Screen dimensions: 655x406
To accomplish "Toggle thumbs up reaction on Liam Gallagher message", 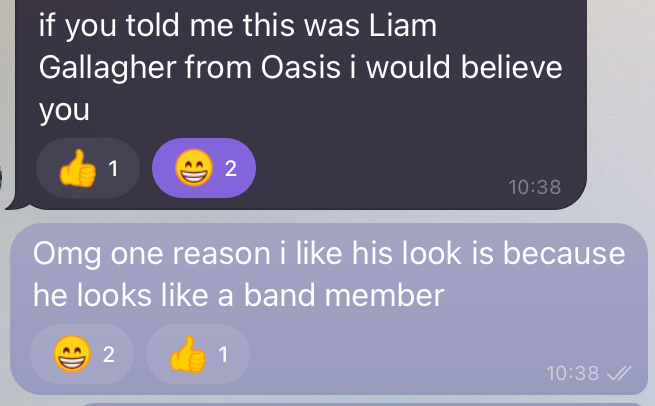I will [x=88, y=168].
